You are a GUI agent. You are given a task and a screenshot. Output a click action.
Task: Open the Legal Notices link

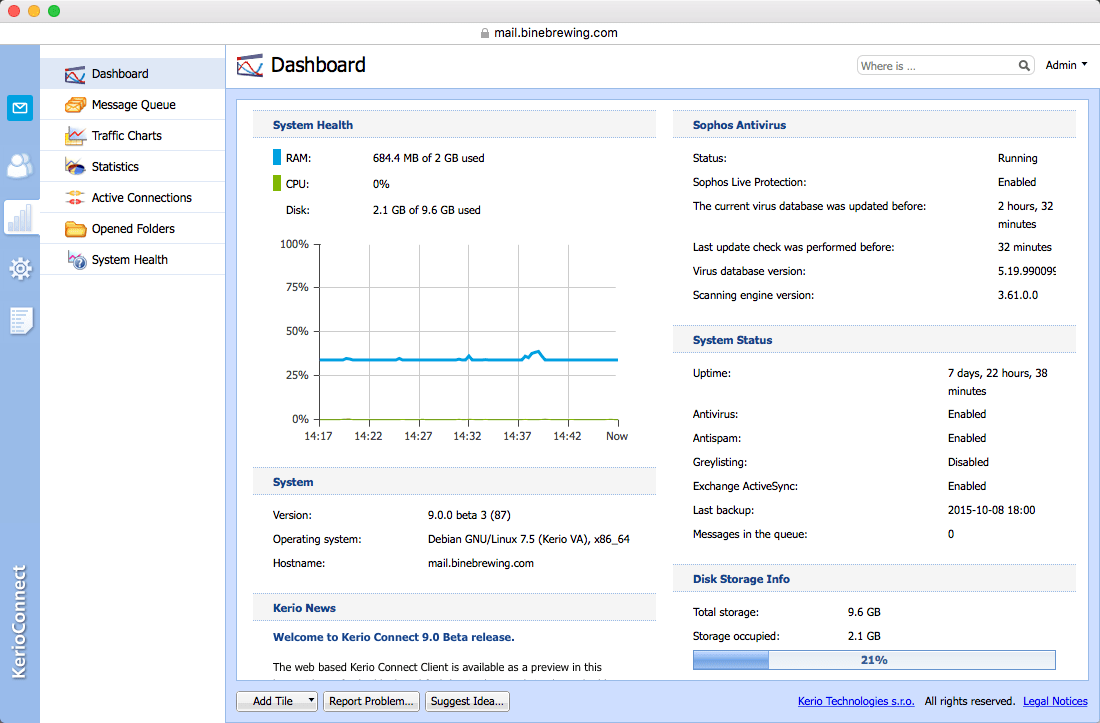[1055, 701]
